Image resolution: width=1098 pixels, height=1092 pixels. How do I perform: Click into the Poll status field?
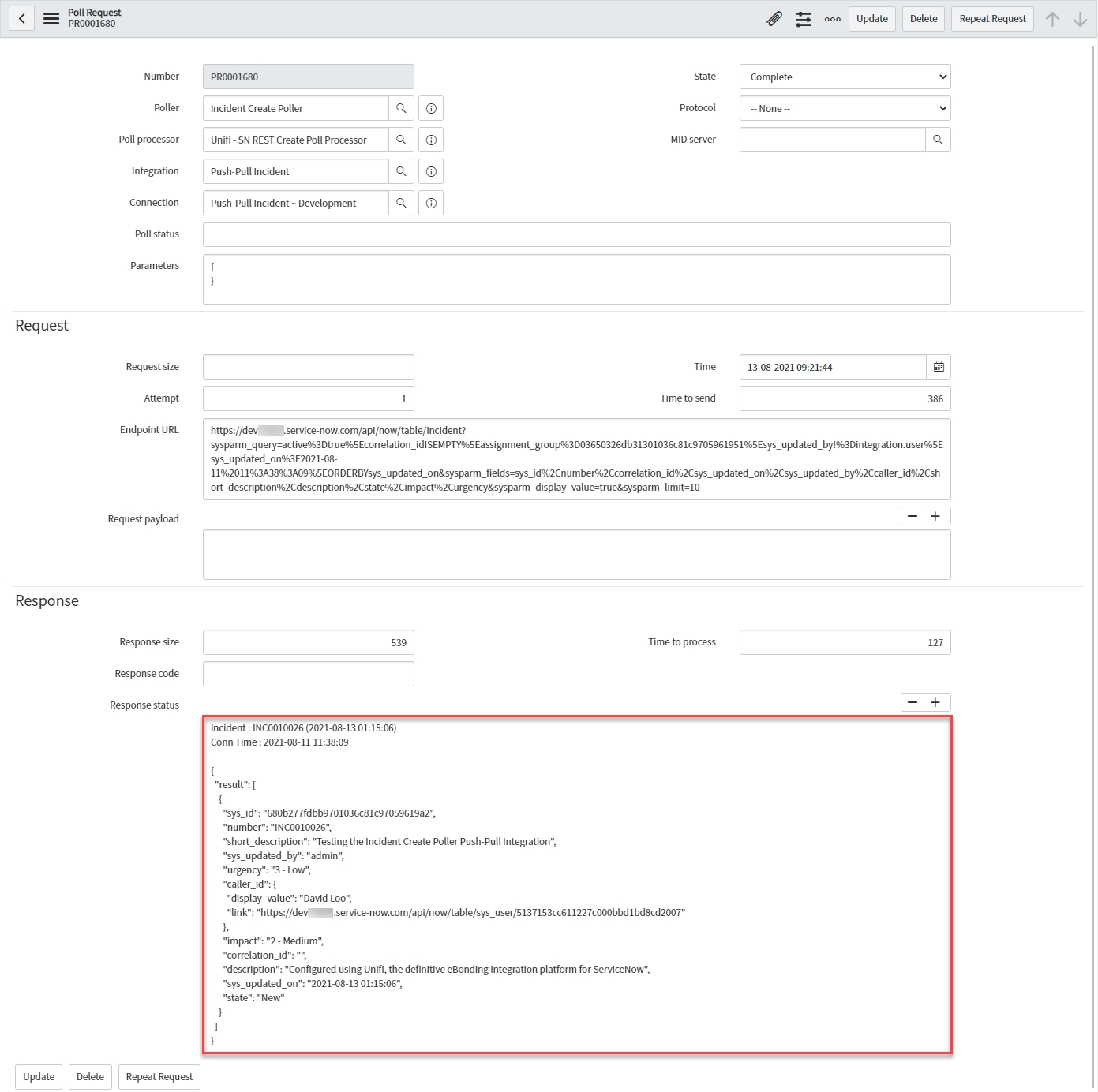[576, 234]
